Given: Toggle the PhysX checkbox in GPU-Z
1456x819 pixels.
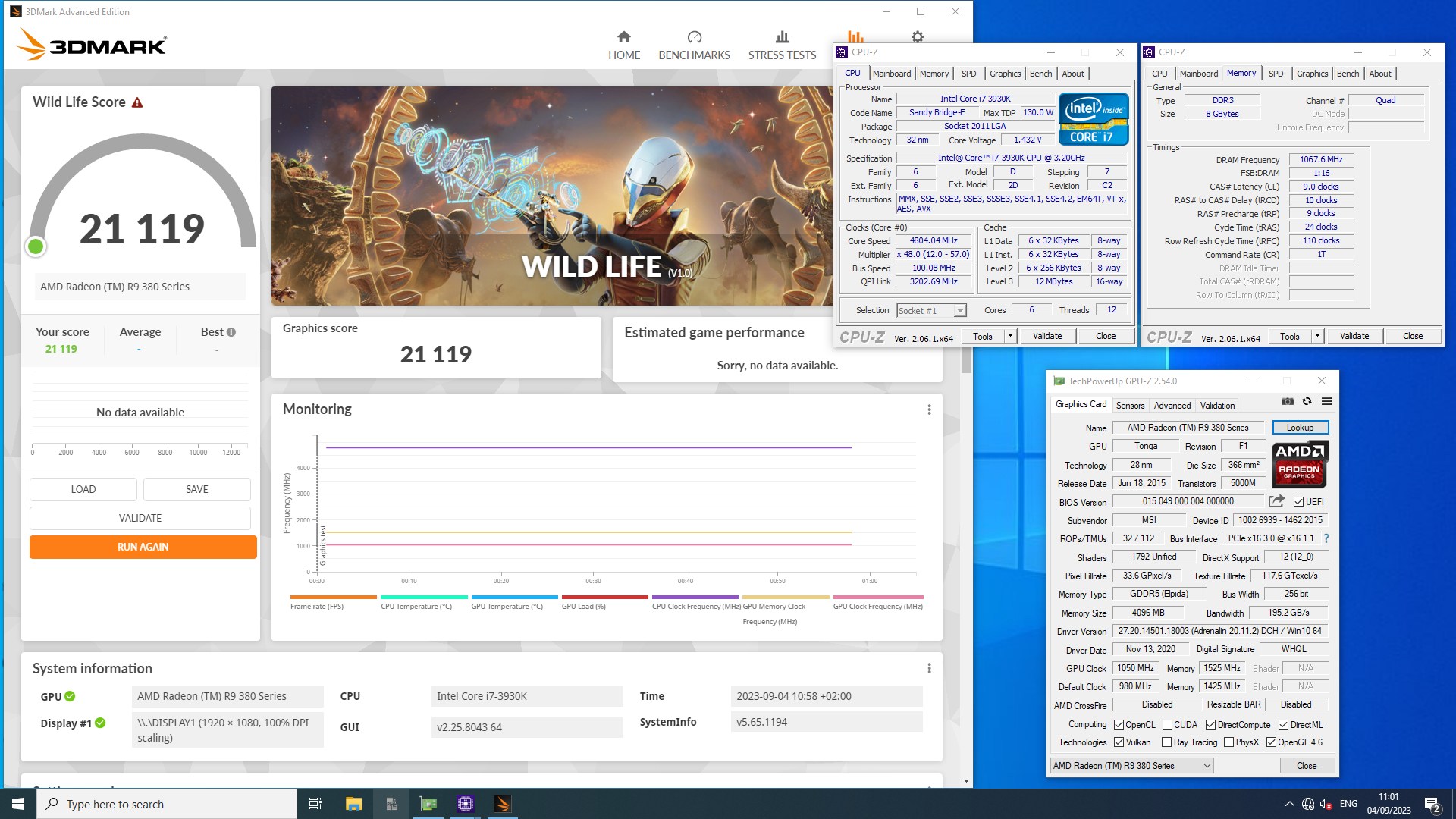Looking at the screenshot, I should [1228, 742].
